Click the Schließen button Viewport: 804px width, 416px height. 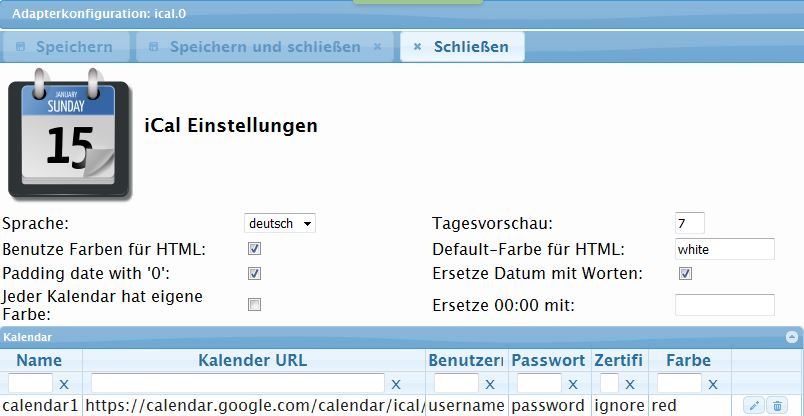pyautogui.click(x=462, y=47)
